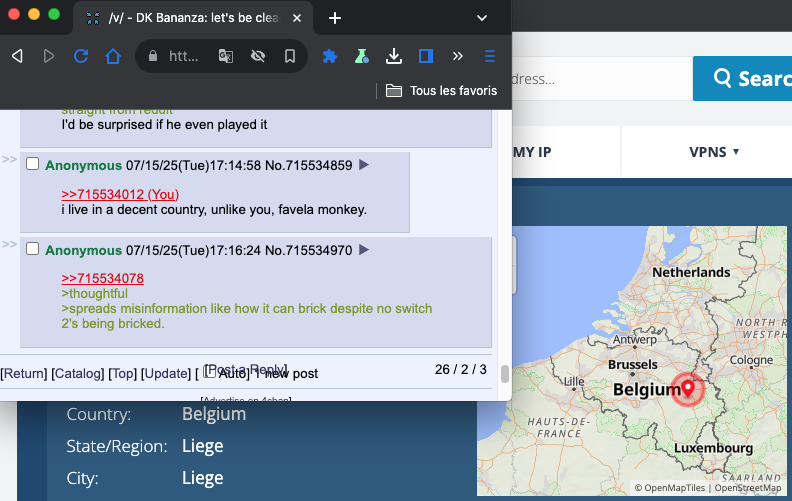Image resolution: width=792 pixels, height=501 pixels.
Task: Click the greentext line ">thoughtful"
Action: click(94, 293)
